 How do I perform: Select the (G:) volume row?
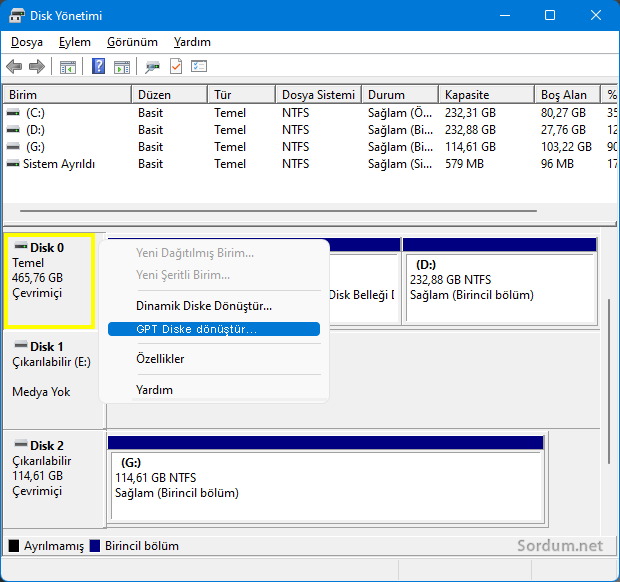[x=310, y=147]
